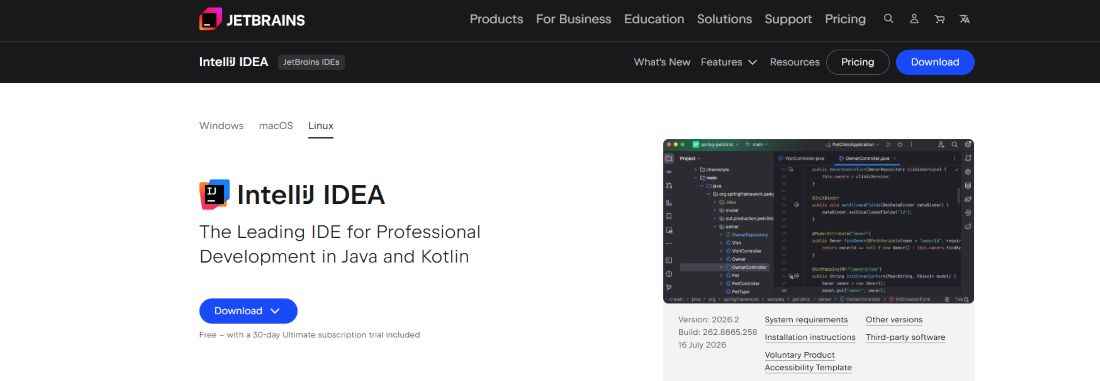Open the Resources link

click(x=794, y=62)
